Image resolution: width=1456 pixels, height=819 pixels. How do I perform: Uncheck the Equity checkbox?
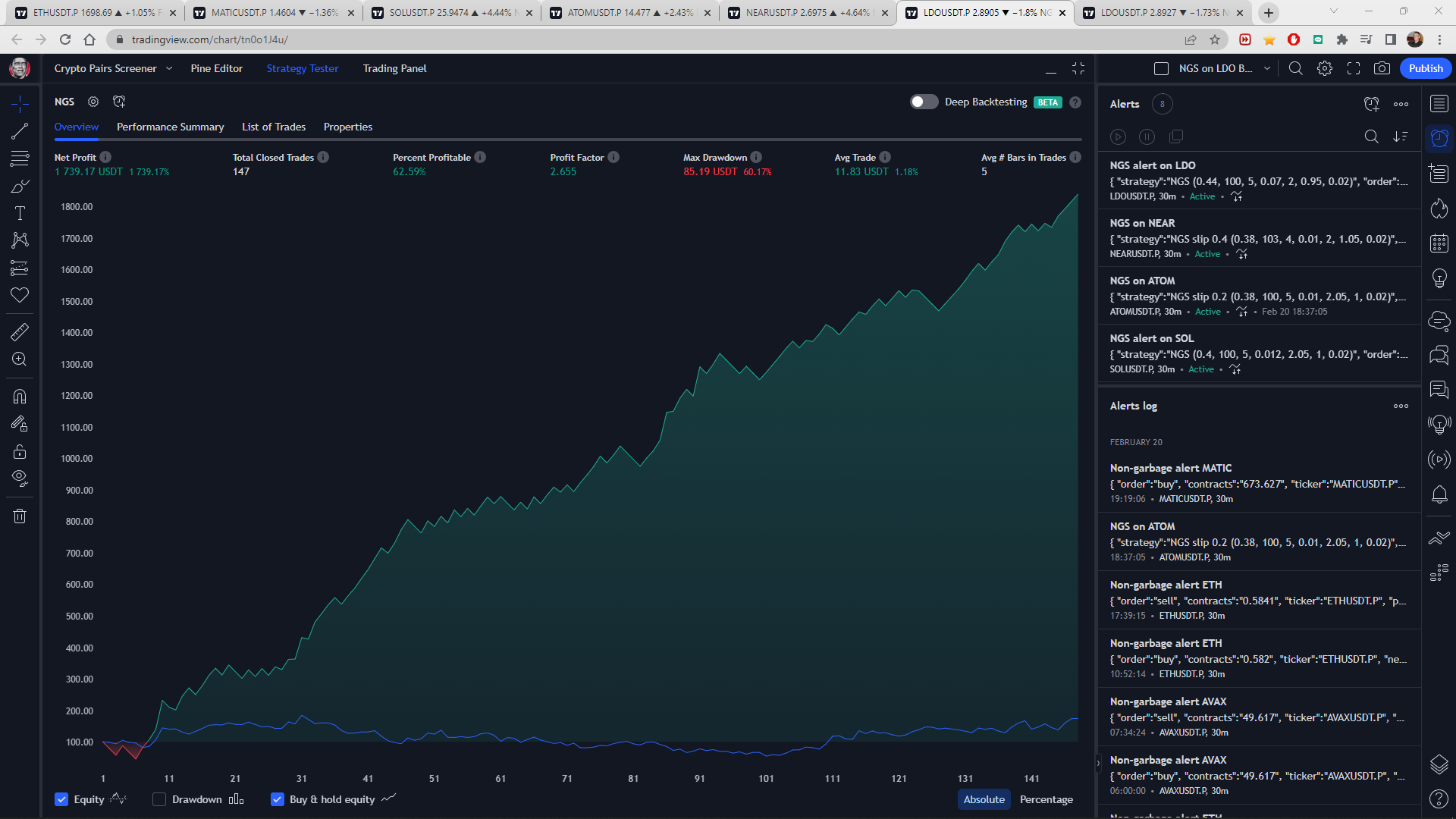pos(61,799)
